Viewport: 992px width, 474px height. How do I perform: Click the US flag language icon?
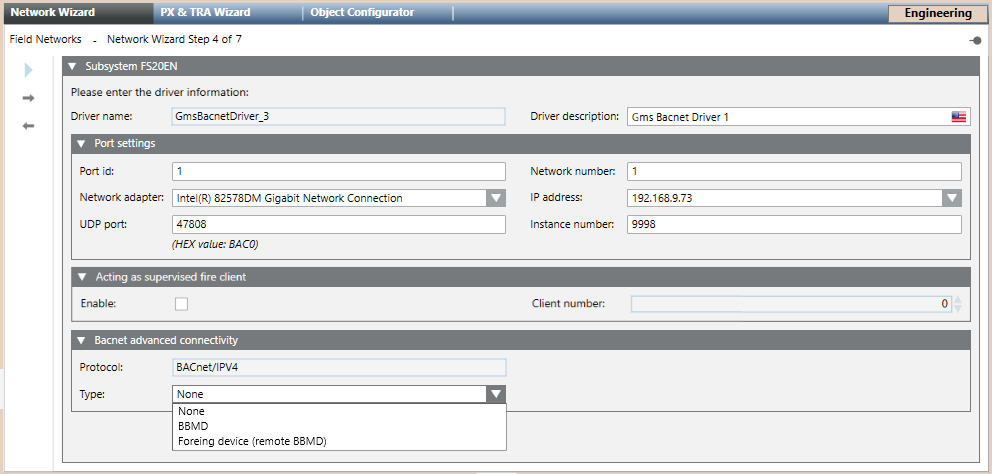(958, 116)
